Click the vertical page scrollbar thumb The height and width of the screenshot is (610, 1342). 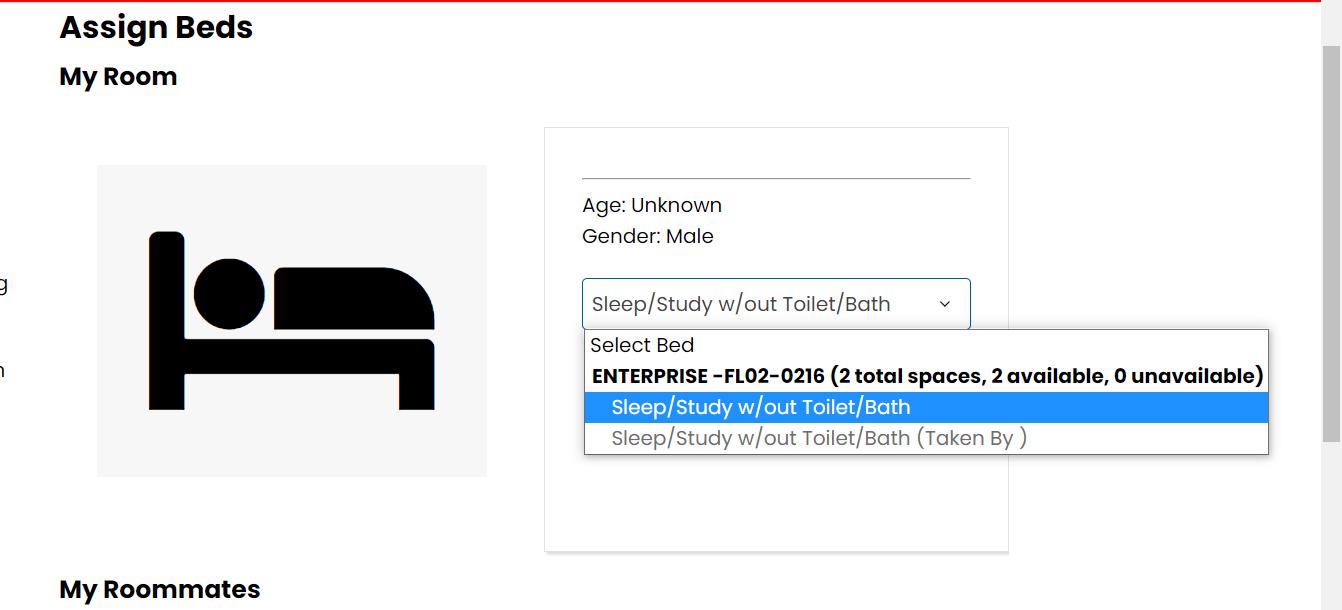coord(1331,240)
